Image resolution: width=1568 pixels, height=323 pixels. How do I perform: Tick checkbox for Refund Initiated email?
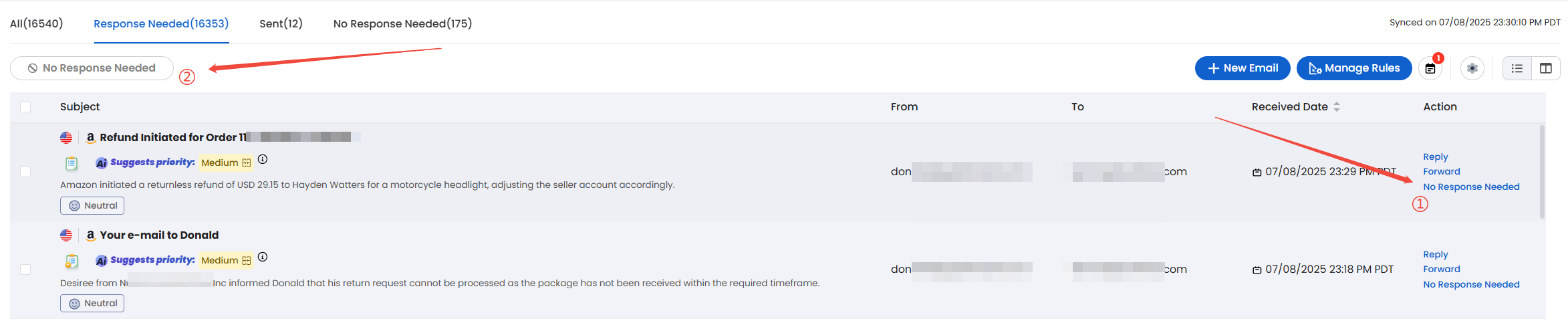(x=25, y=172)
